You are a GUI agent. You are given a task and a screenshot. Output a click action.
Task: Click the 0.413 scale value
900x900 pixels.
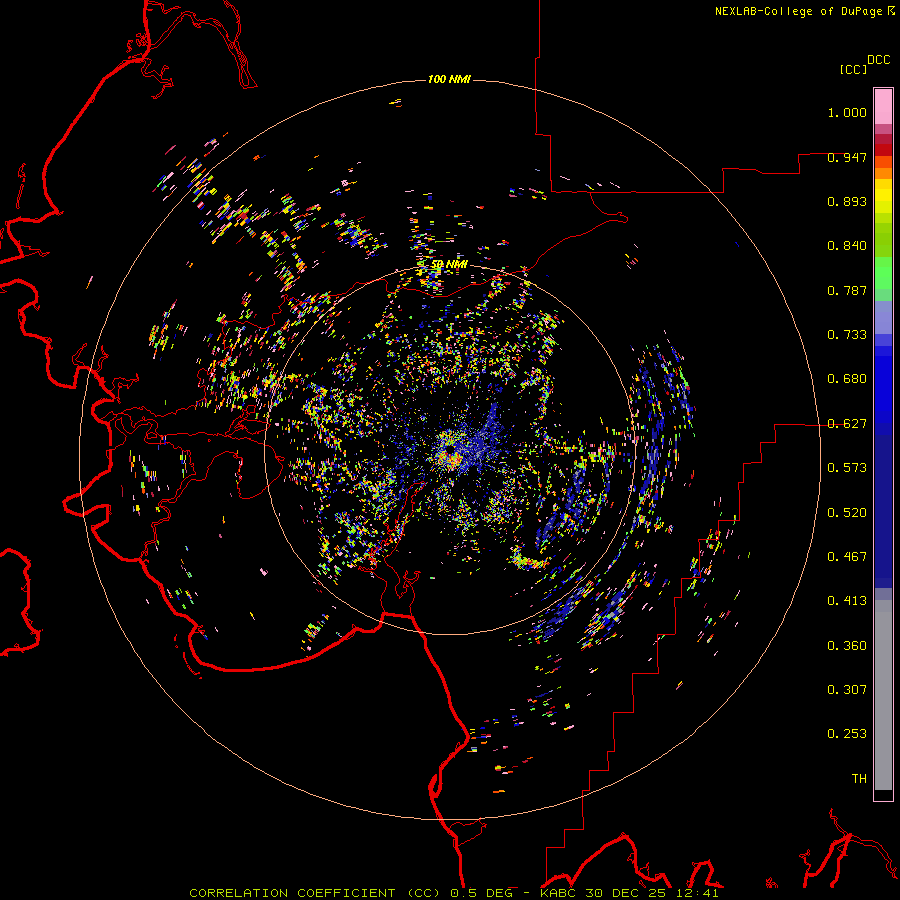pyautogui.click(x=847, y=601)
